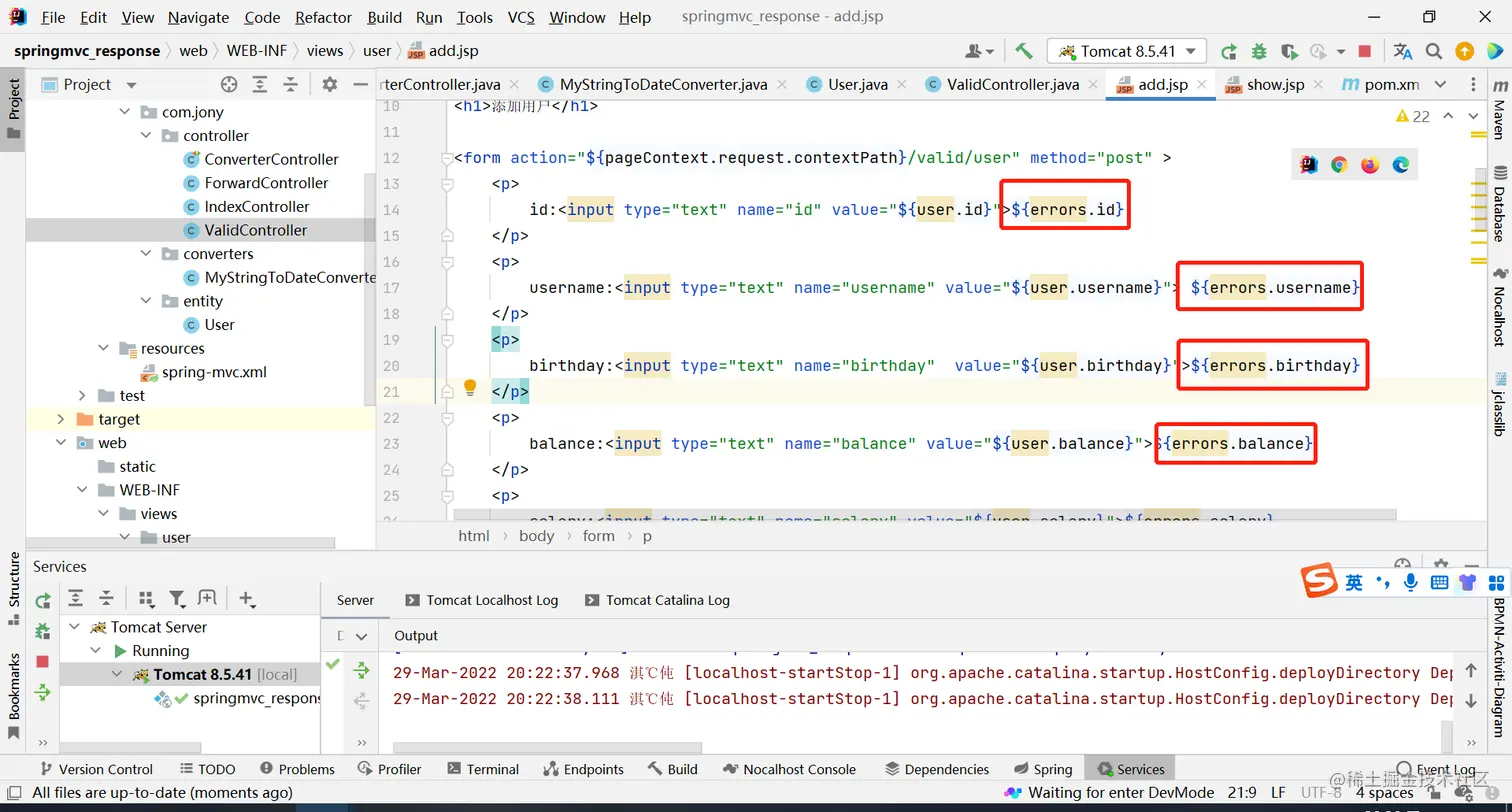Click the Select Opened File target icon
The width and height of the screenshot is (1512, 812).
(x=229, y=84)
